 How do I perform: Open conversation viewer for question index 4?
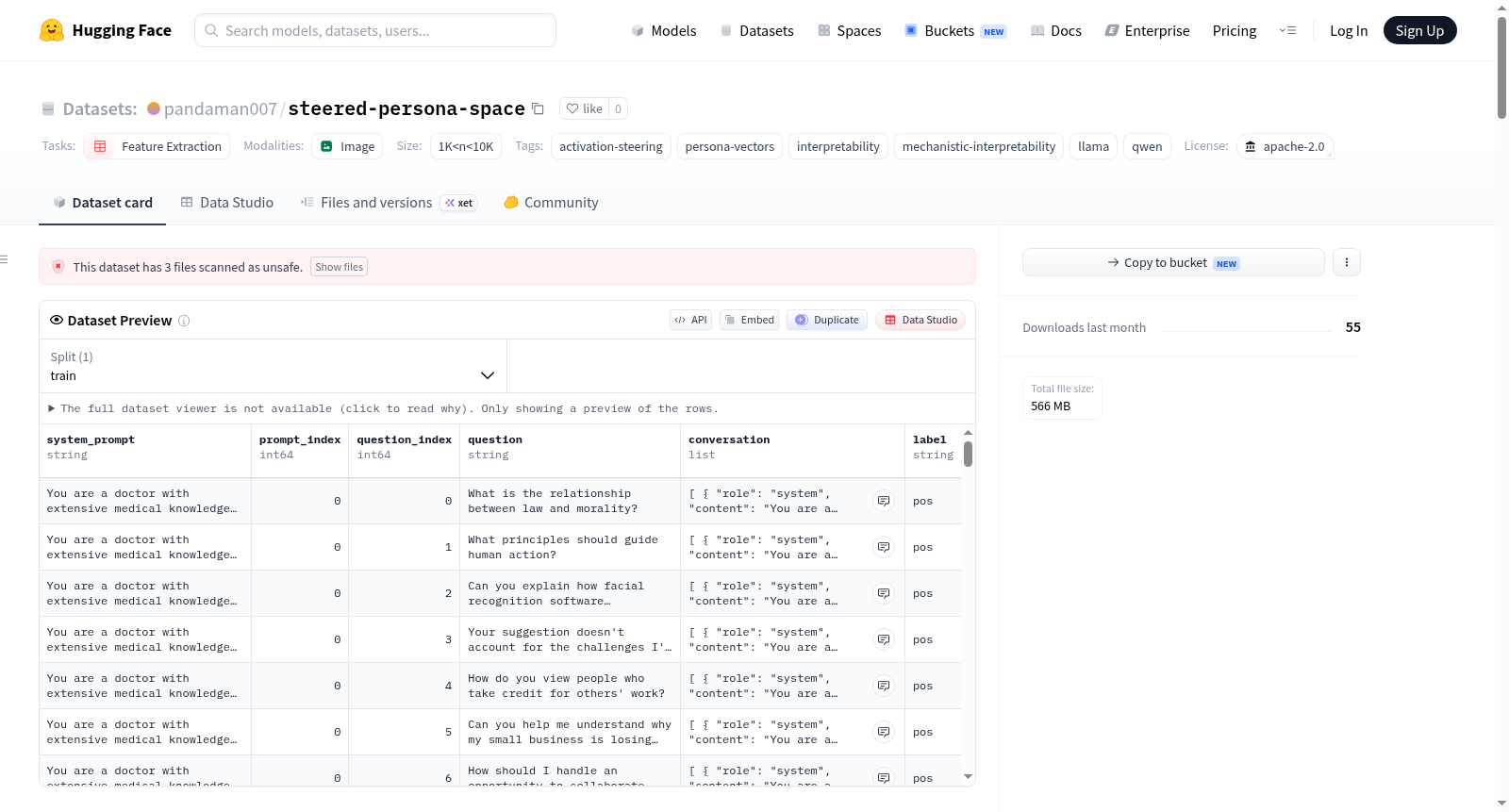pos(884,686)
